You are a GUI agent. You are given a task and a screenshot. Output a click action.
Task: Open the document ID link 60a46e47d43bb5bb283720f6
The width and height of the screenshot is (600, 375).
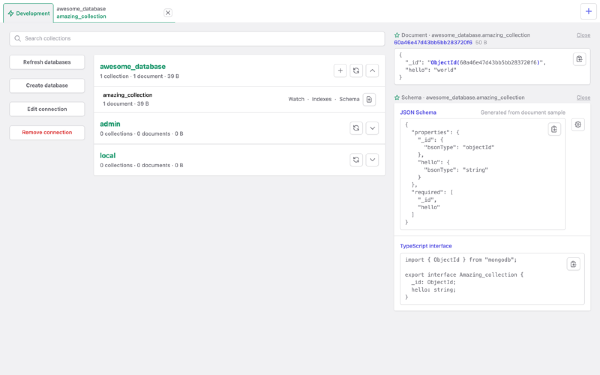(433, 42)
